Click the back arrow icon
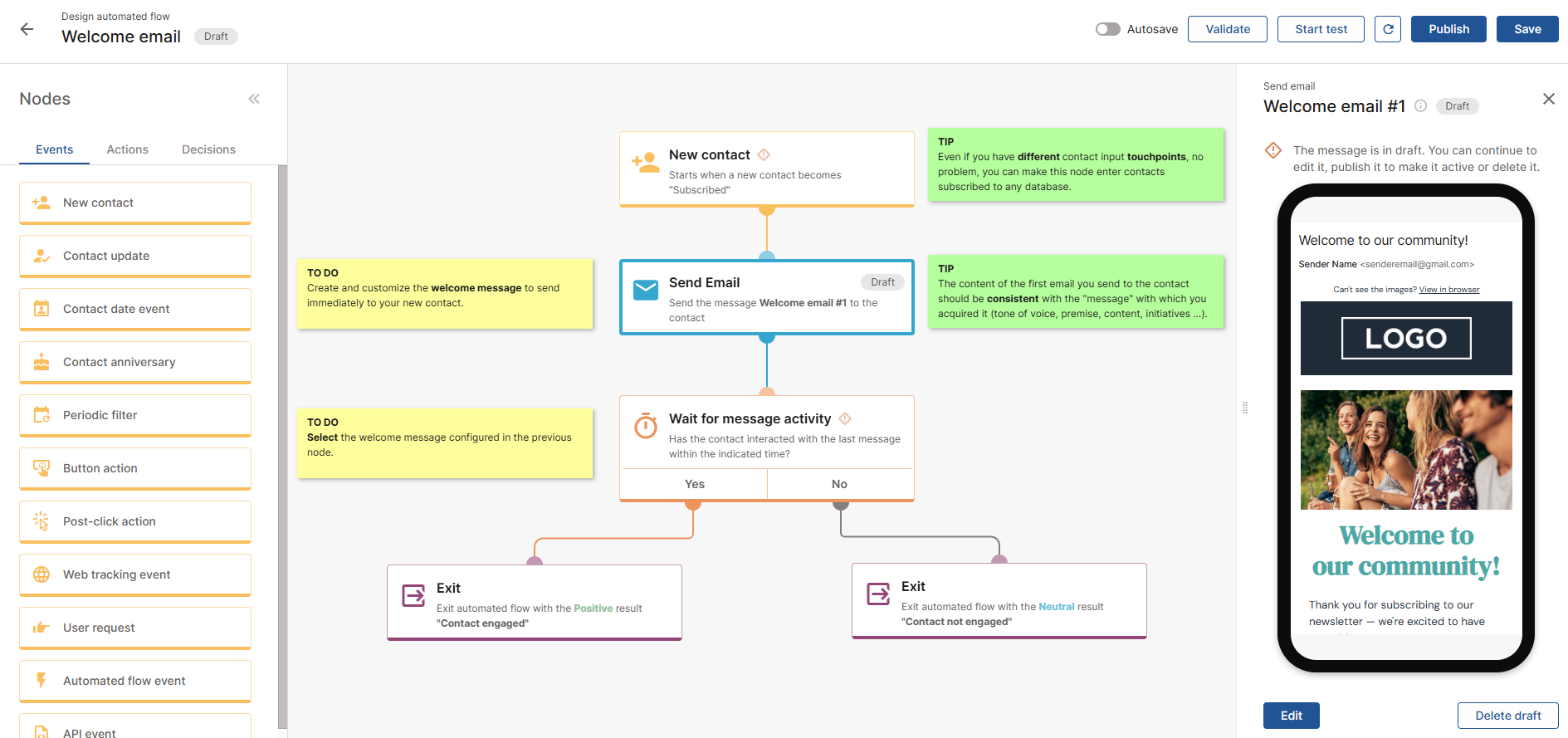1568x738 pixels. [27, 29]
